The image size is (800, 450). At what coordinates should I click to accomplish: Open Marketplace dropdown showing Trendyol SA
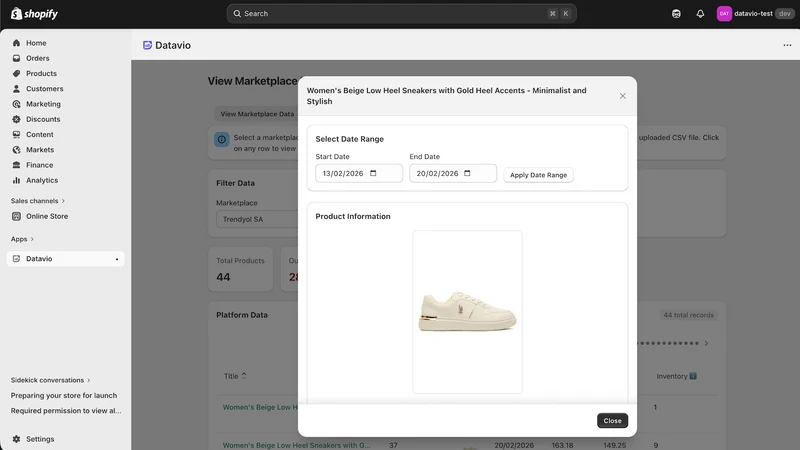[x=257, y=219]
